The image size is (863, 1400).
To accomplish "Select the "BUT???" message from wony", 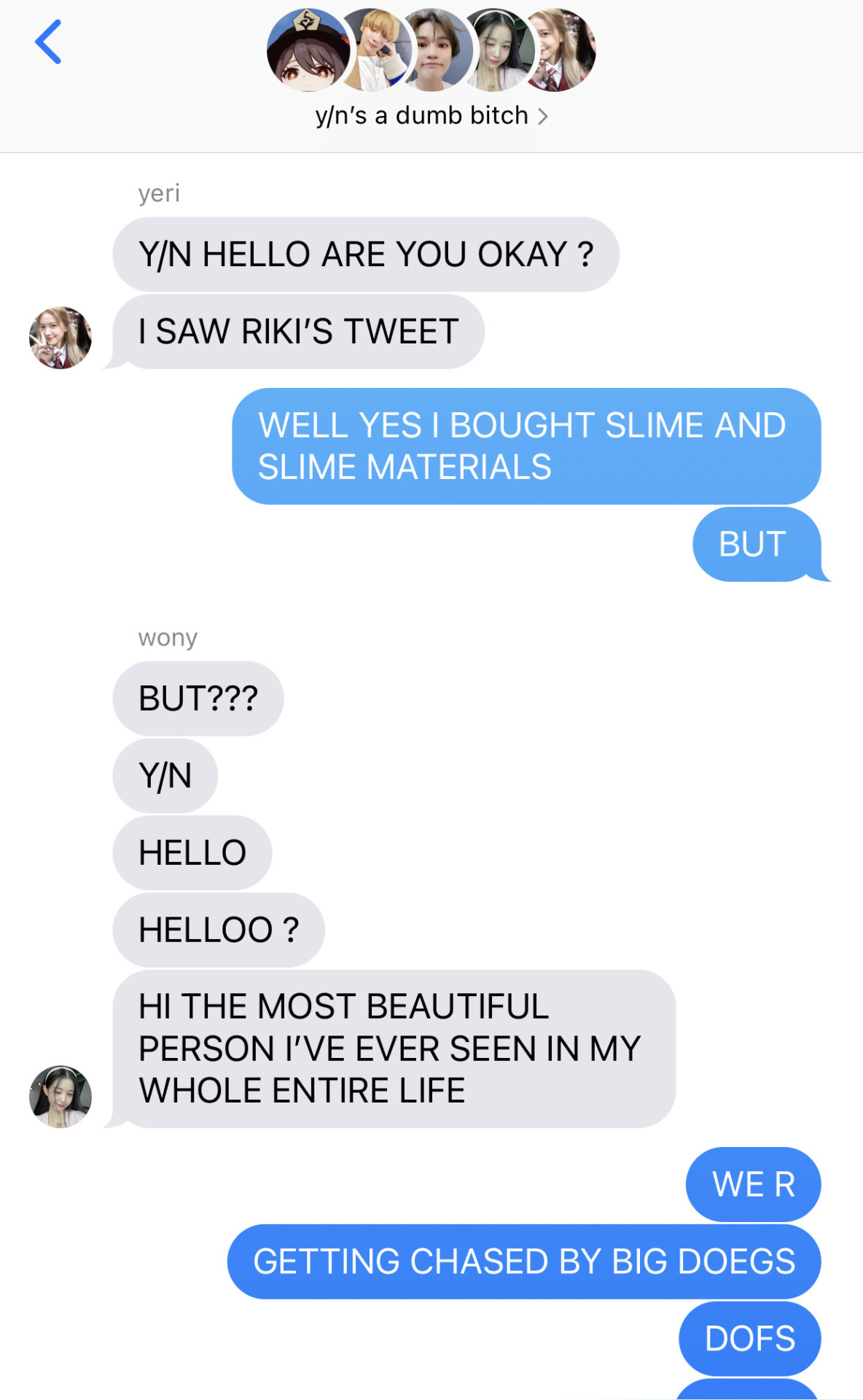I will (198, 699).
